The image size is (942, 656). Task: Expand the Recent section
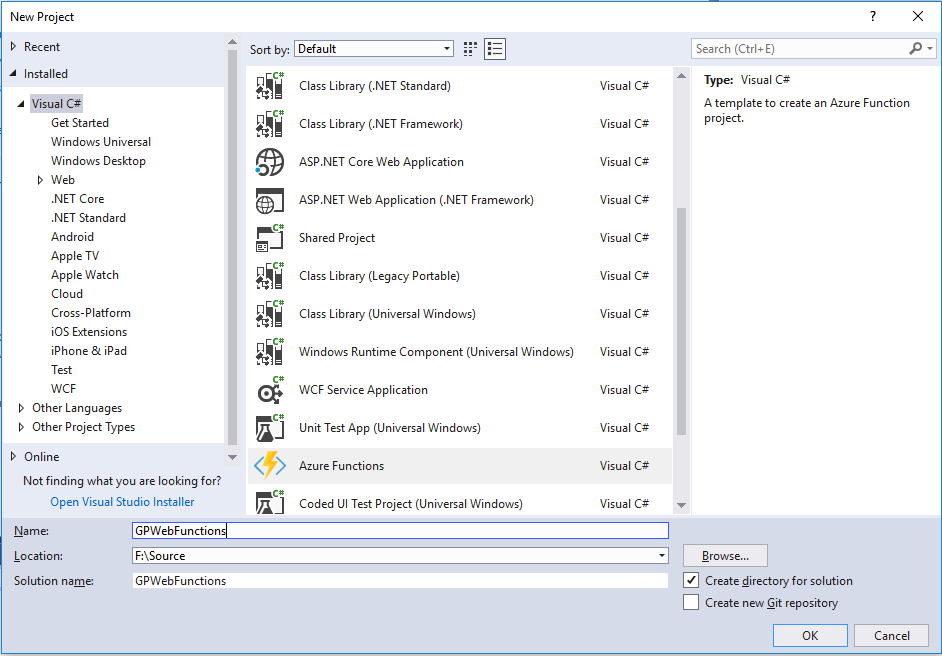(13, 46)
